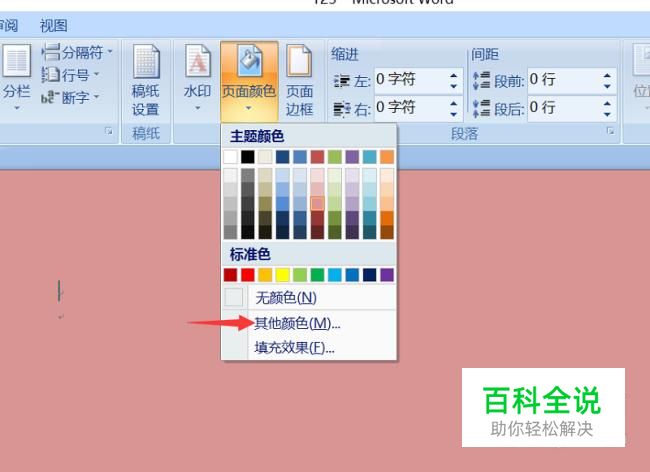The height and width of the screenshot is (472, 650).
Task: Increase spacing before (段前) with up arrow
Action: (x=607, y=75)
